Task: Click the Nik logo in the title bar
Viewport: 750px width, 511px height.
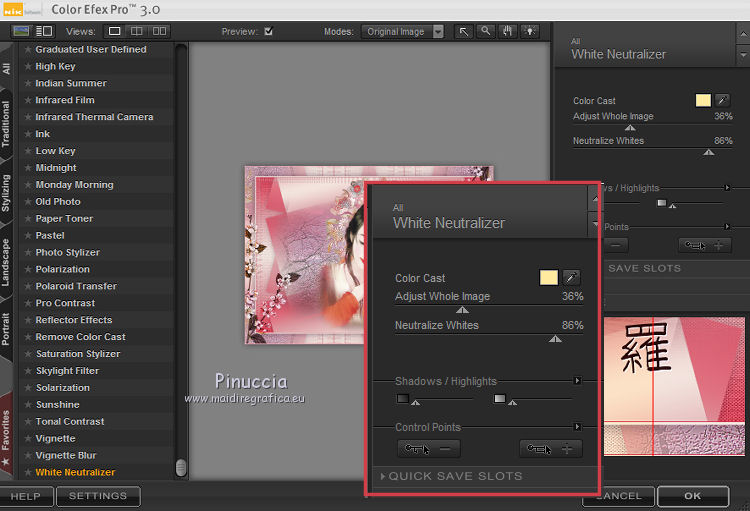Action: [12, 10]
